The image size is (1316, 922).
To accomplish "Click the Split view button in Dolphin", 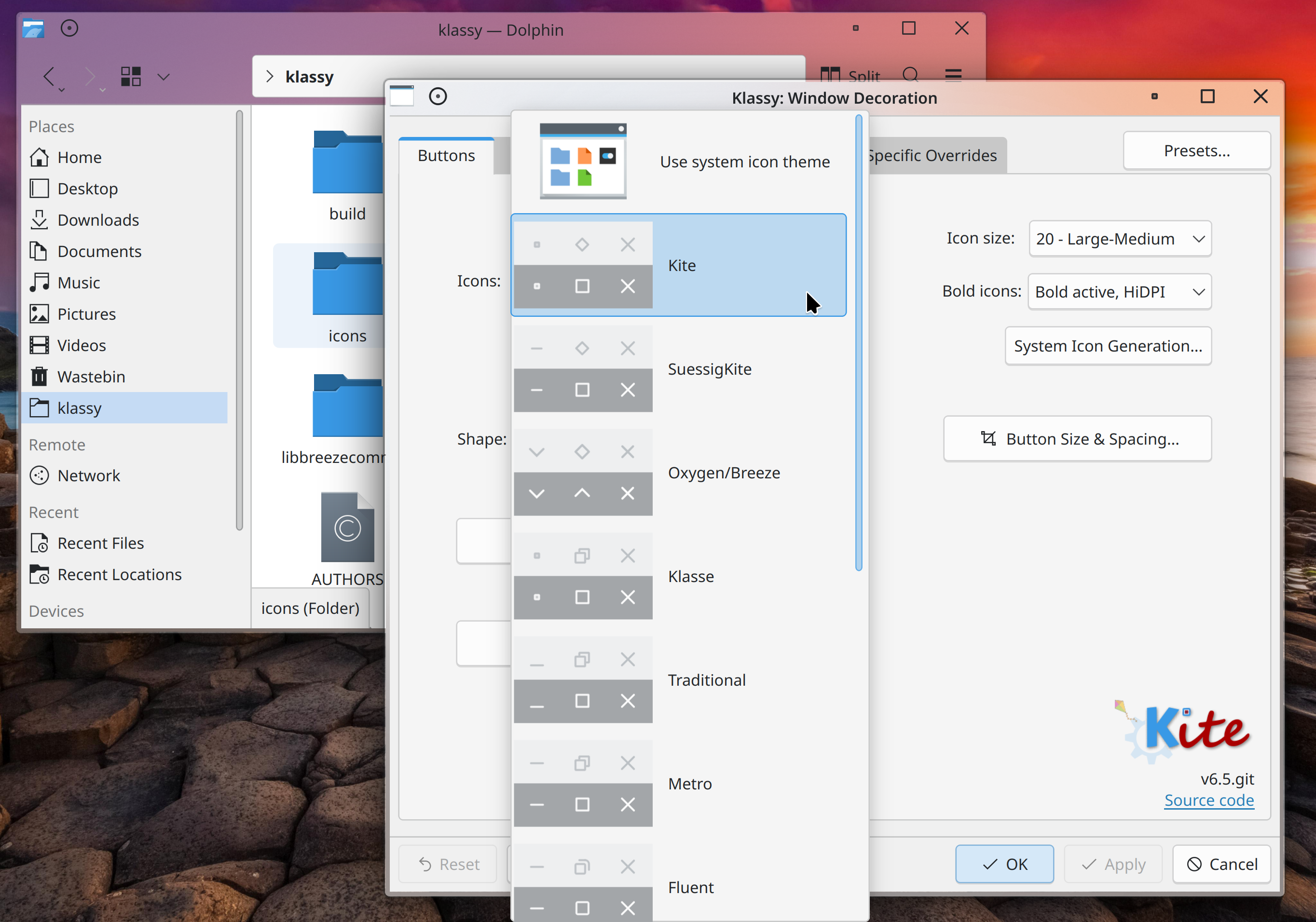I will (x=850, y=76).
